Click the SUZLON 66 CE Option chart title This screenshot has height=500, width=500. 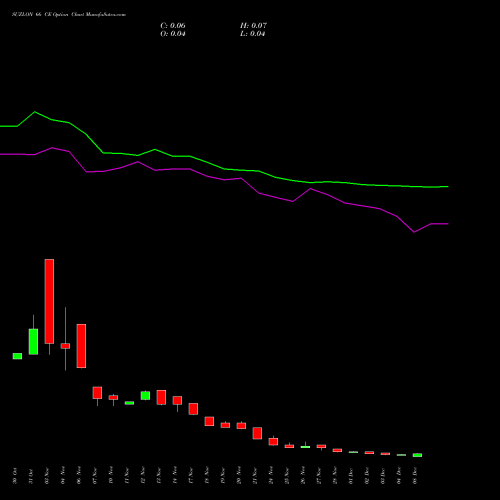coord(69,15)
